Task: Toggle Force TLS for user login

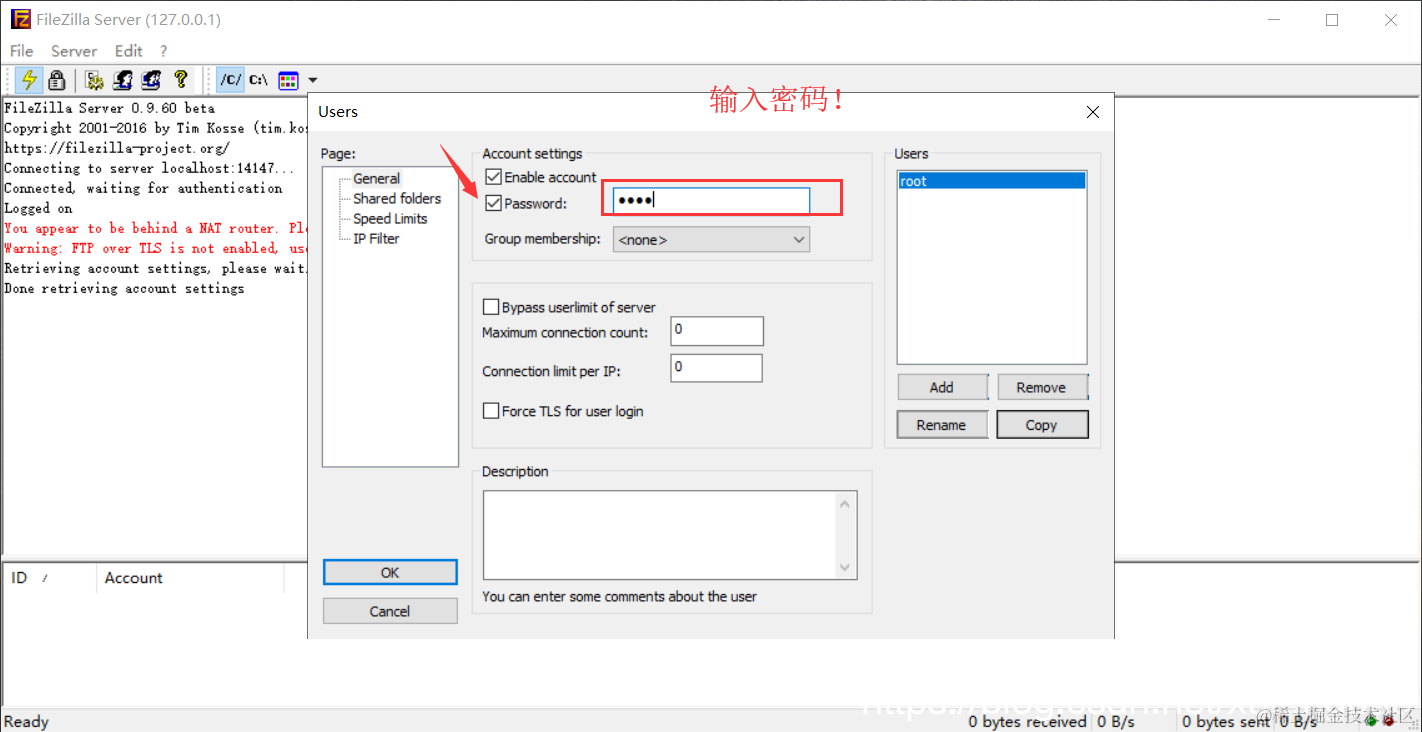Action: (x=491, y=411)
